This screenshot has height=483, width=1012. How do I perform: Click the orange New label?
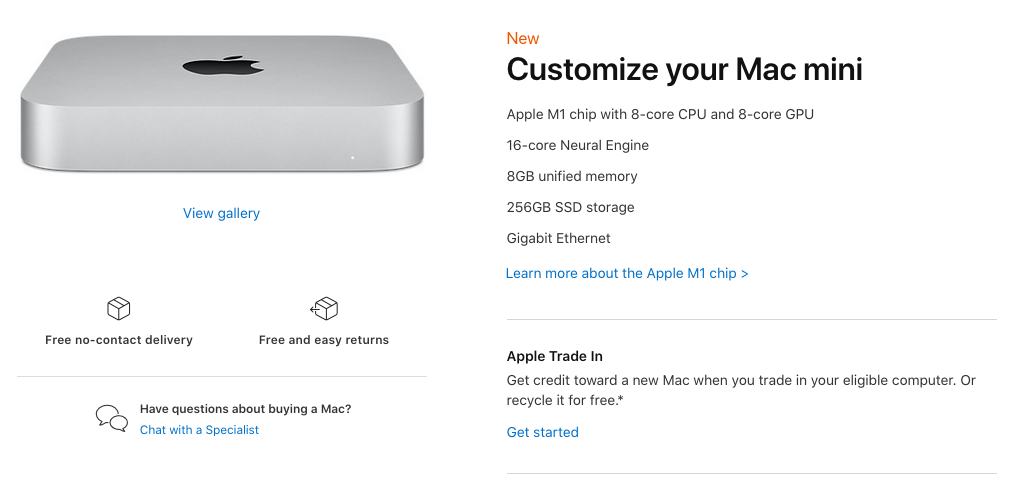point(523,39)
